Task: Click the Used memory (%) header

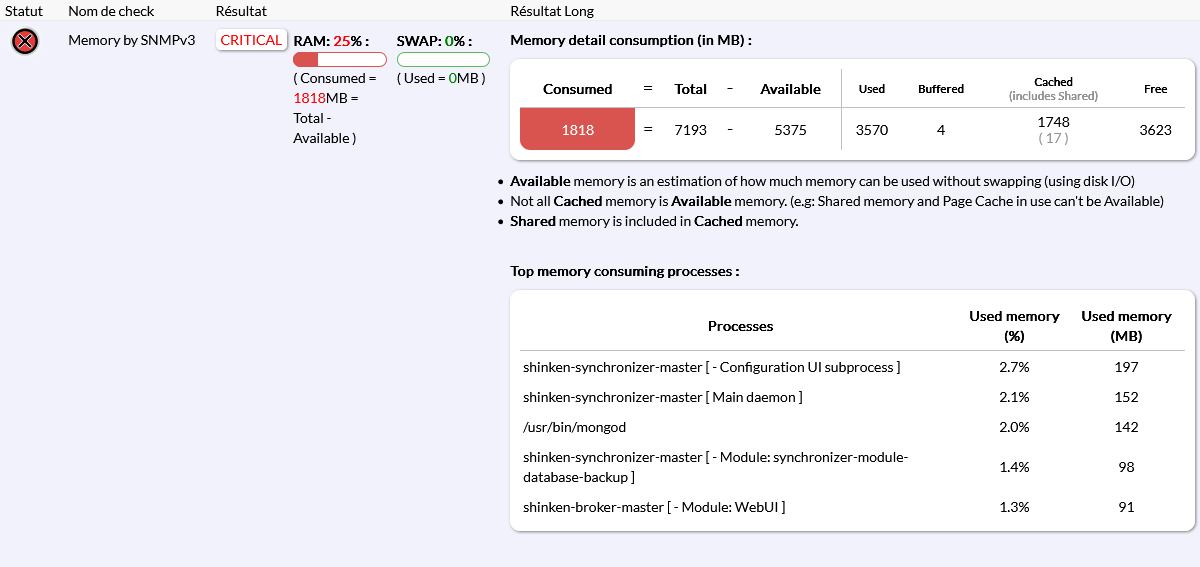Action: 1014,326
